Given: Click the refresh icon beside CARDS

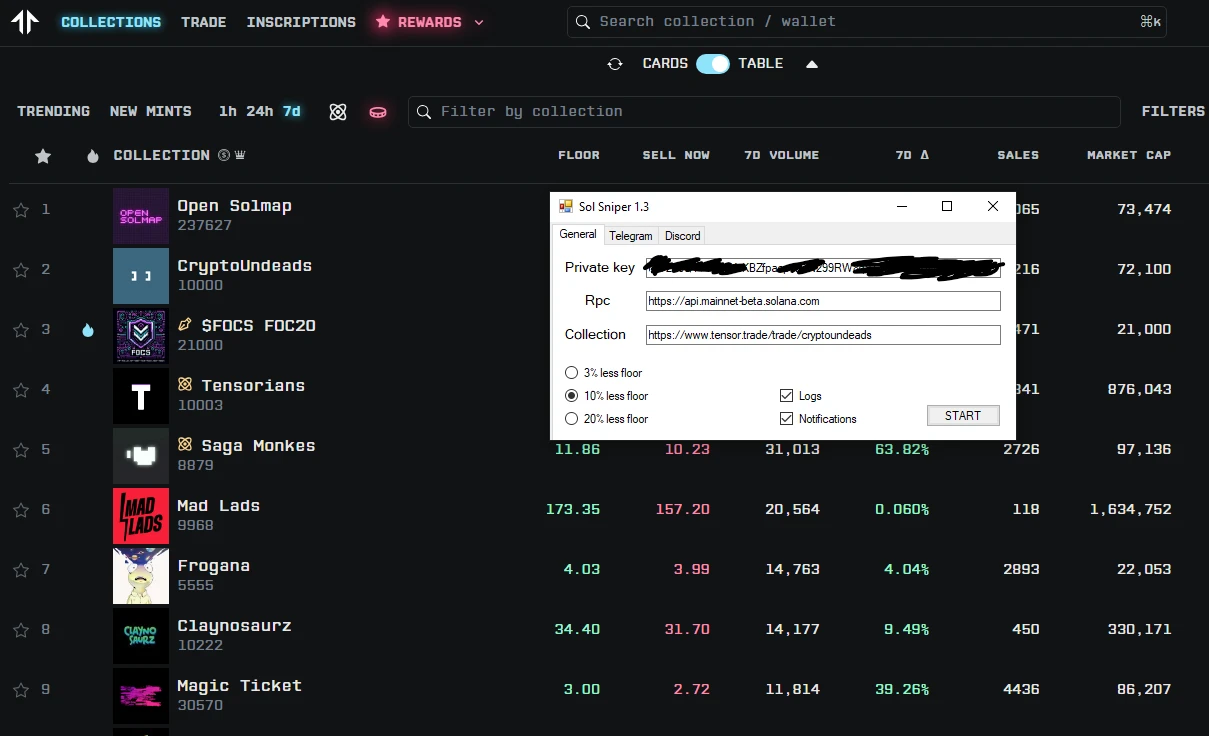Looking at the screenshot, I should point(615,64).
